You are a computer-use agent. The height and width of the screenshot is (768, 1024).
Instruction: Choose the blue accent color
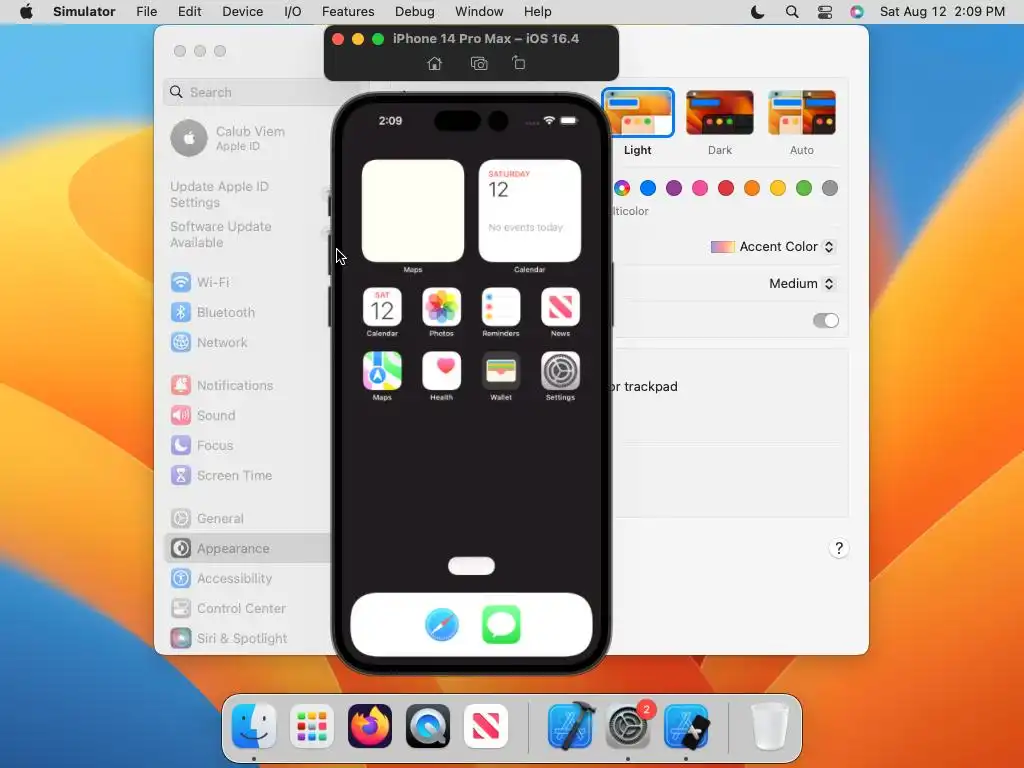click(648, 188)
